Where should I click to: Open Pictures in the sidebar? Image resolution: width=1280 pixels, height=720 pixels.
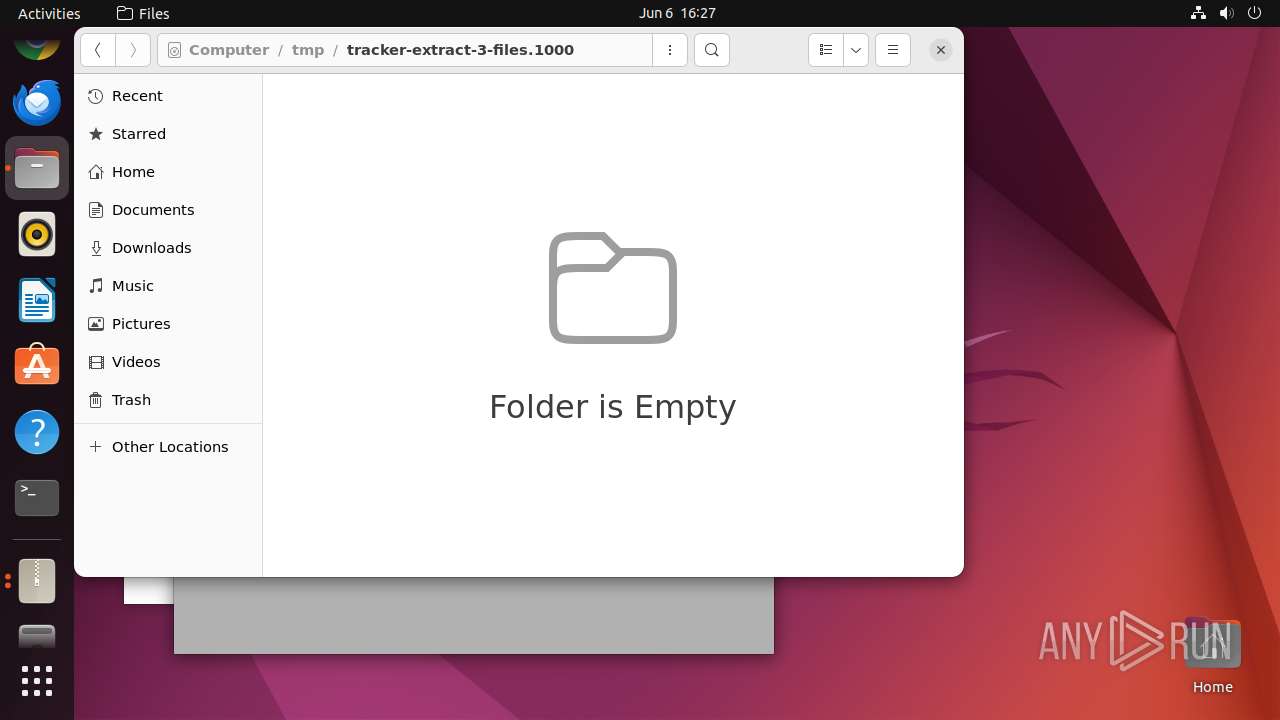[168, 324]
